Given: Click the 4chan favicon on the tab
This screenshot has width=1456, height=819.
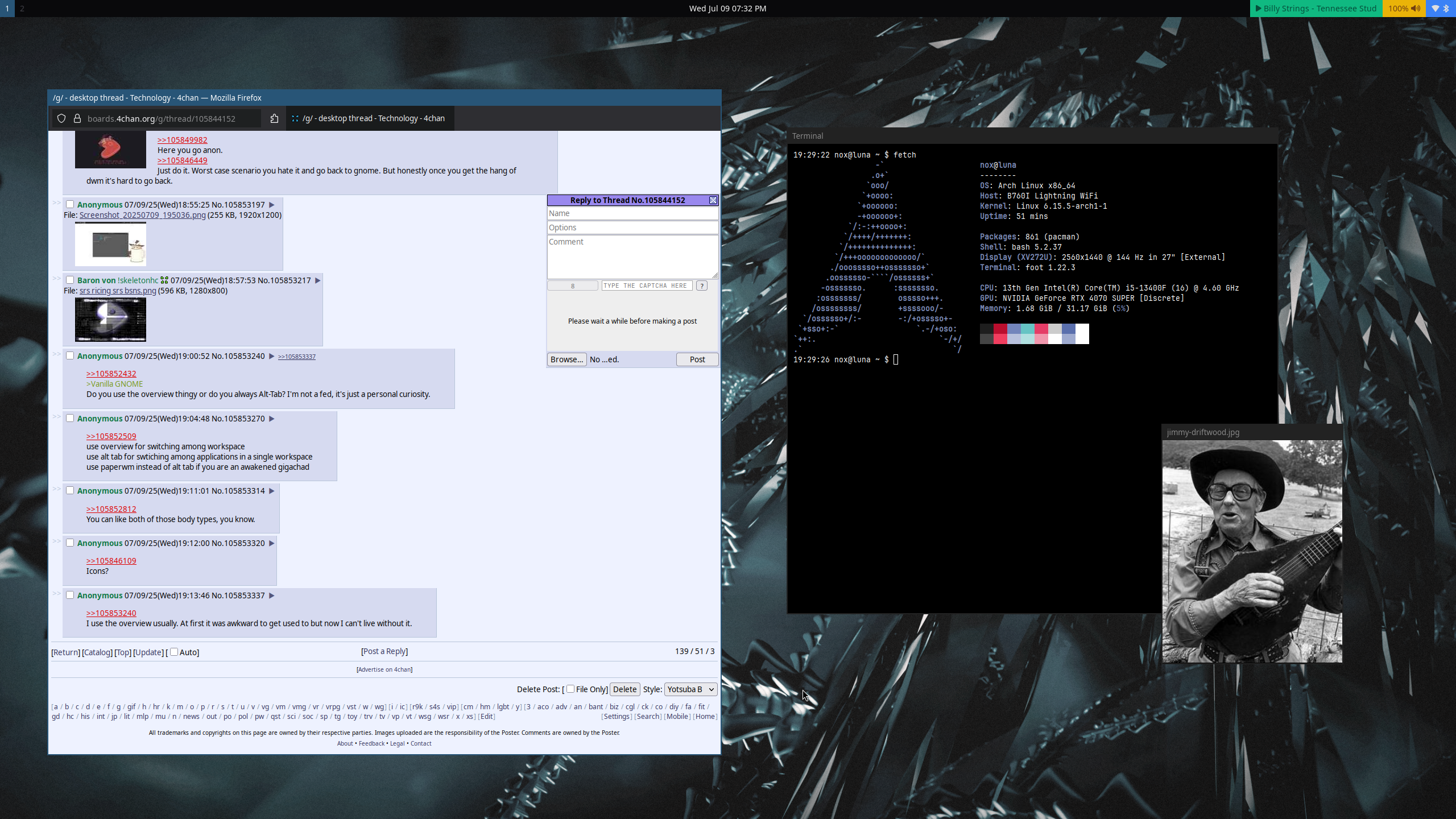Looking at the screenshot, I should (x=295, y=118).
